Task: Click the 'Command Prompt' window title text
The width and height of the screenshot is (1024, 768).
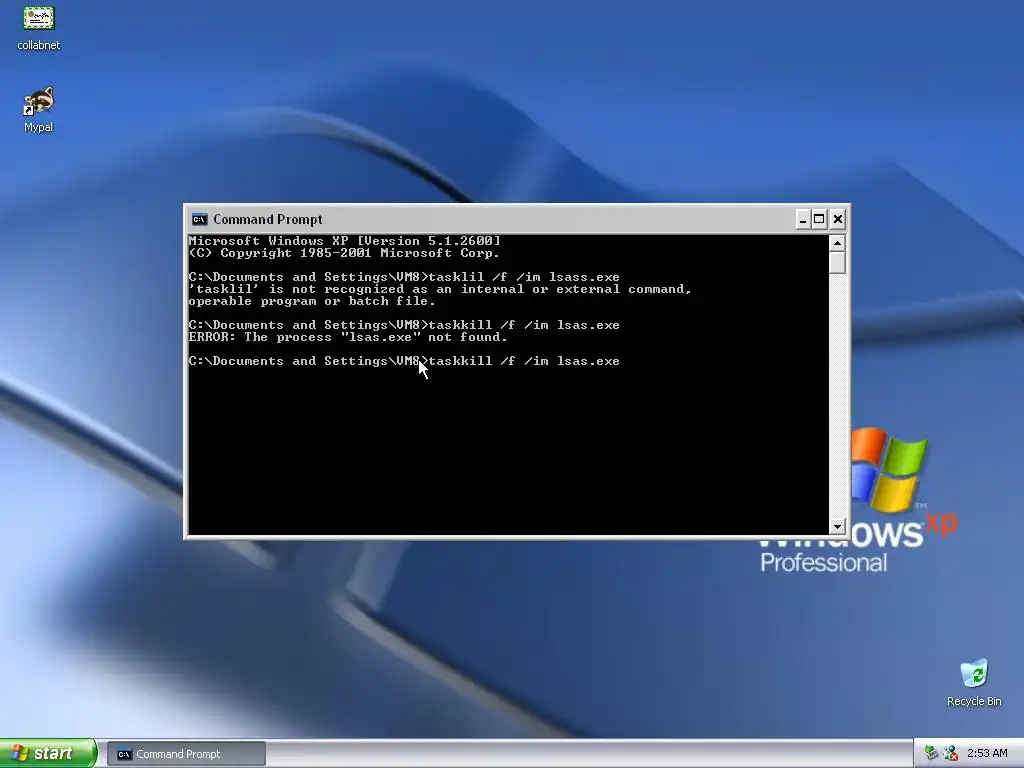Action: [268, 219]
